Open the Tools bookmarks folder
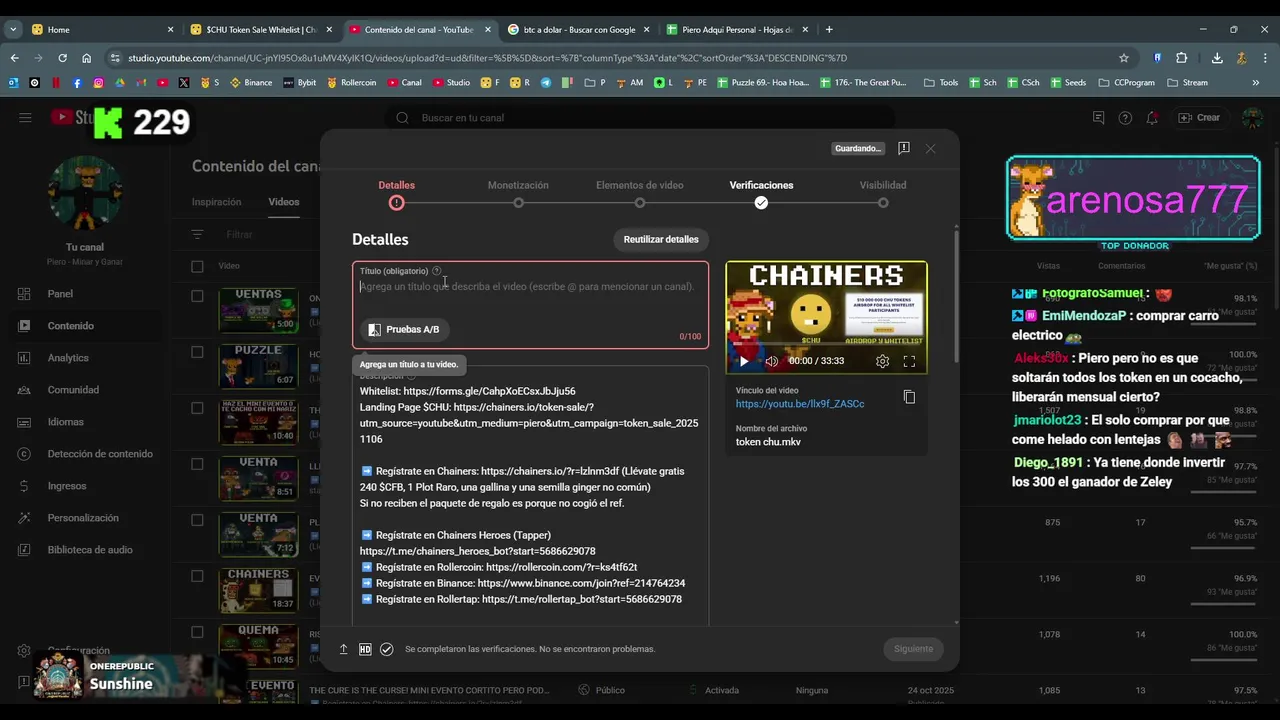 941,83
